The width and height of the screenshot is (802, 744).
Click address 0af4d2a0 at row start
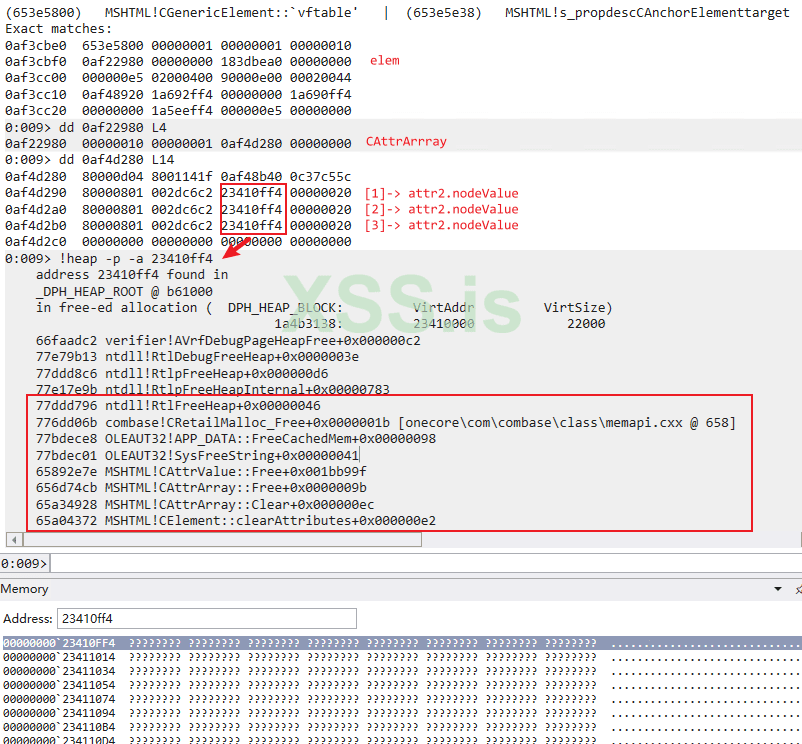click(x=36, y=210)
